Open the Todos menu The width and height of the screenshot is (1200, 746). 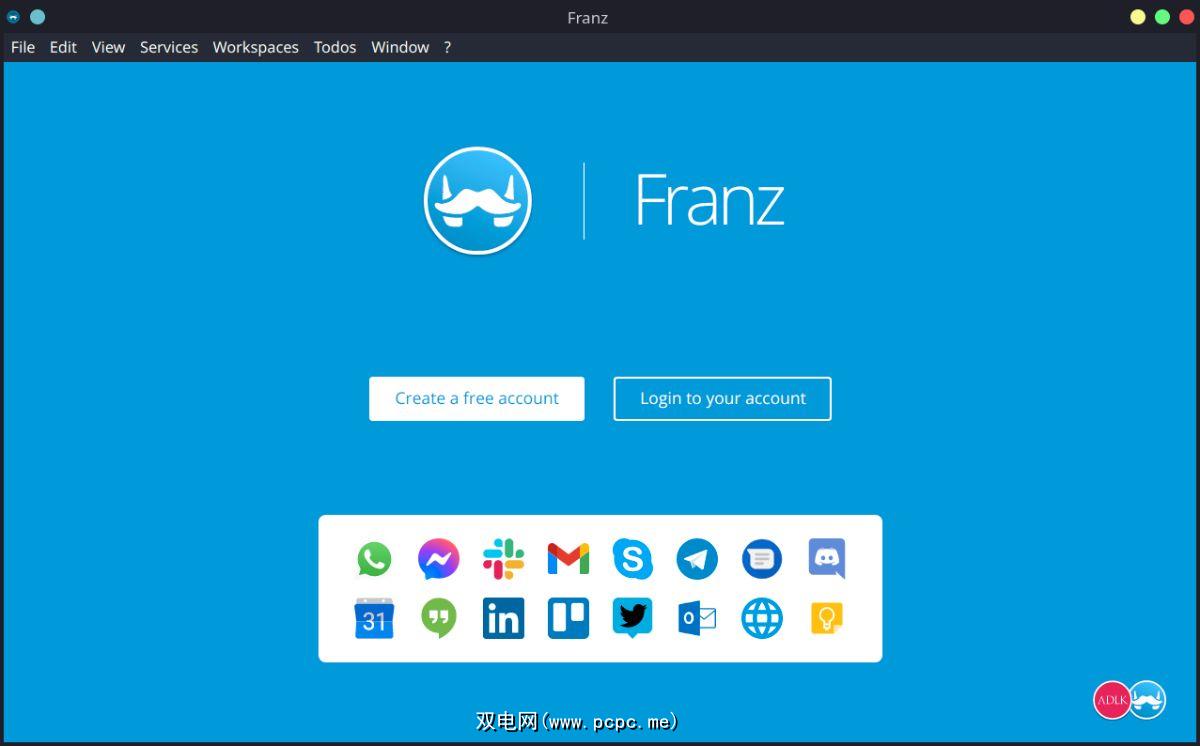(335, 47)
